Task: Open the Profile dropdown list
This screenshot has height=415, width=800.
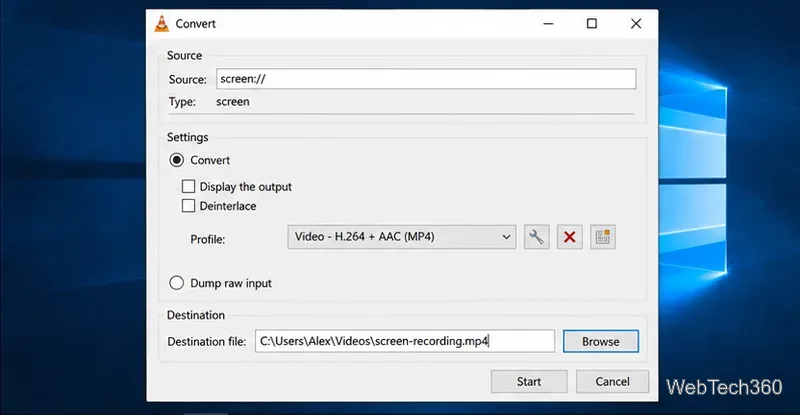Action: point(402,237)
